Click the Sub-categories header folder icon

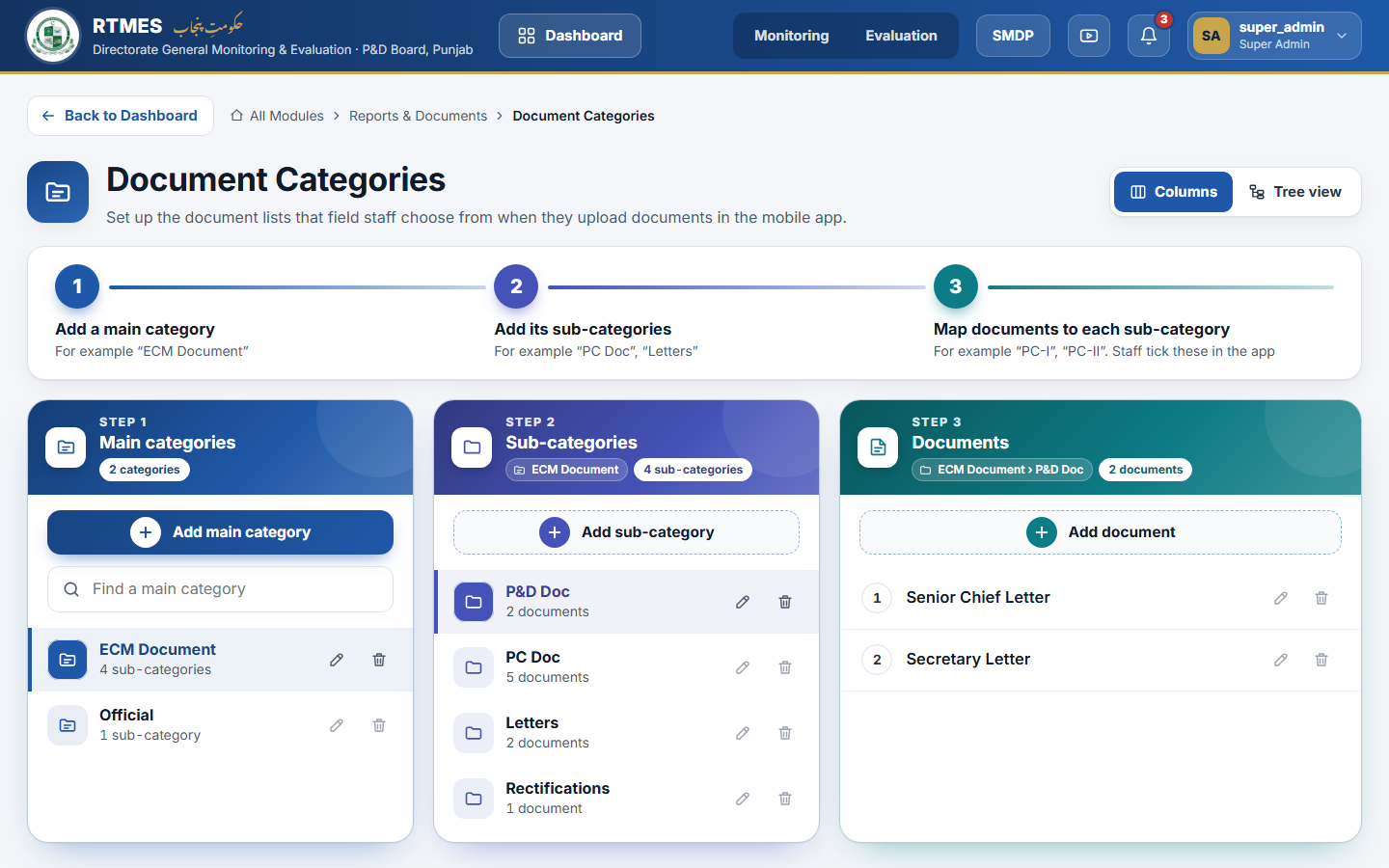click(472, 448)
